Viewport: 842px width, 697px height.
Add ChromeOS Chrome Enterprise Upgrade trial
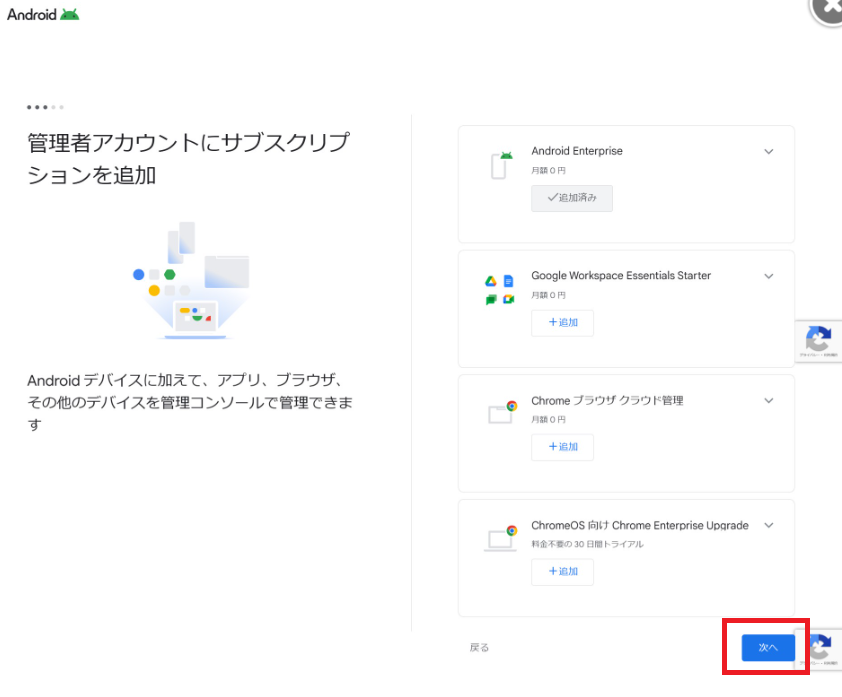[x=562, y=572]
